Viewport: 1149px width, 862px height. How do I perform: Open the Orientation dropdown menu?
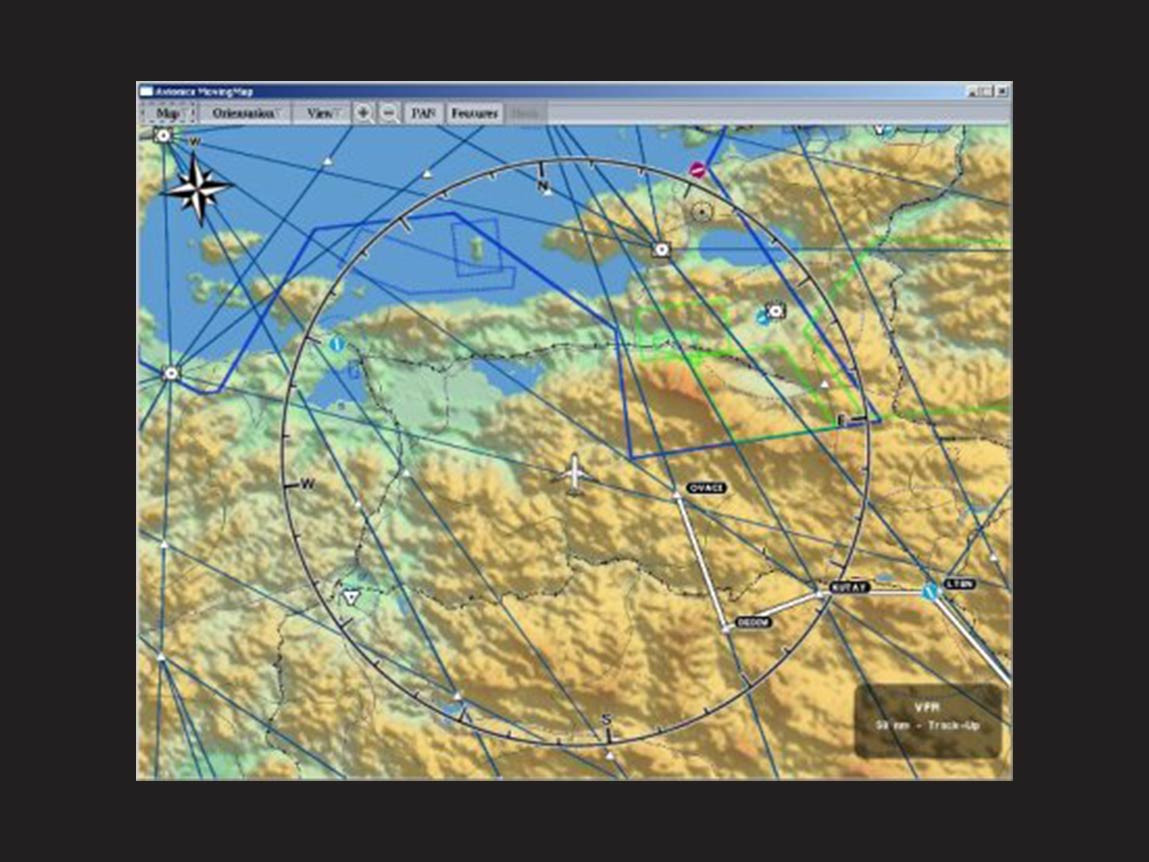point(244,113)
